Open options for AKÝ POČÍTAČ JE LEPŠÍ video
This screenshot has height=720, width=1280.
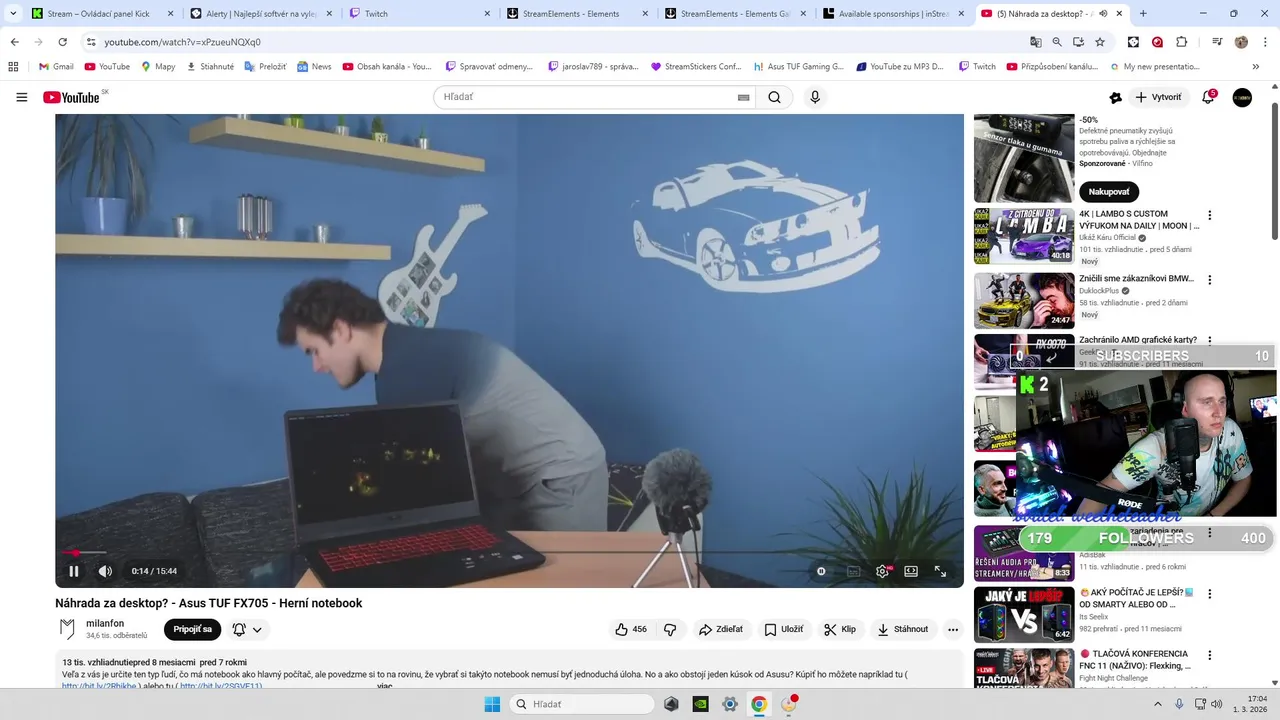tap(1209, 594)
